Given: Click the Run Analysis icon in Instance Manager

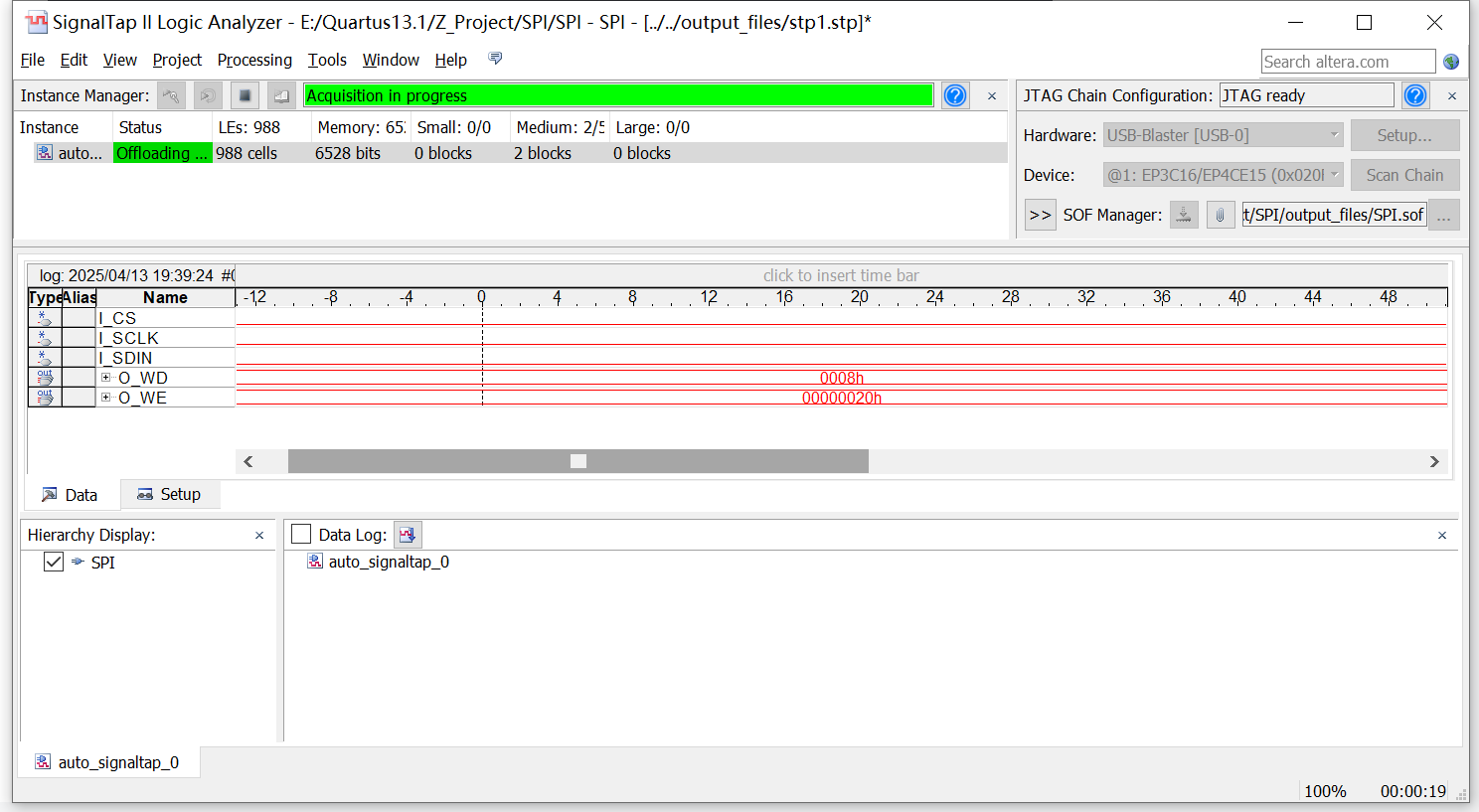Looking at the screenshot, I should coord(171,95).
